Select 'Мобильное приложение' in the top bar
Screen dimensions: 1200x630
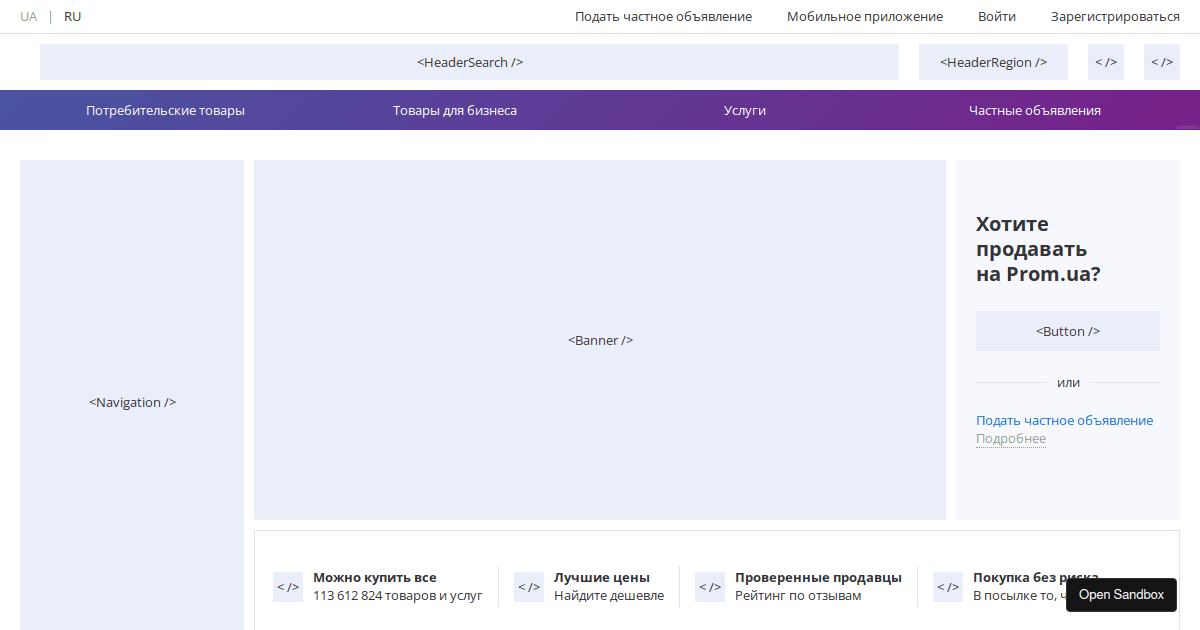pyautogui.click(x=865, y=16)
